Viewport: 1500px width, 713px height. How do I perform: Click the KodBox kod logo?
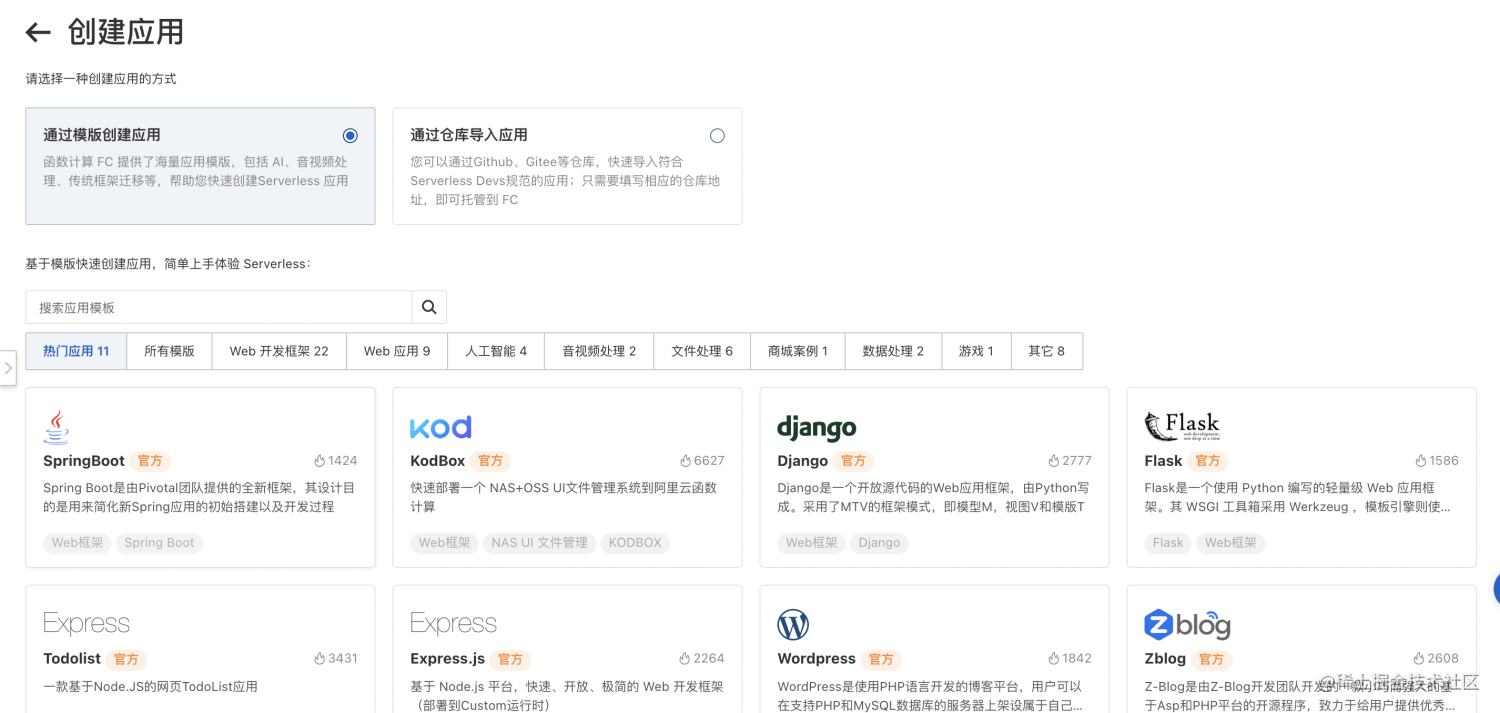pos(440,428)
